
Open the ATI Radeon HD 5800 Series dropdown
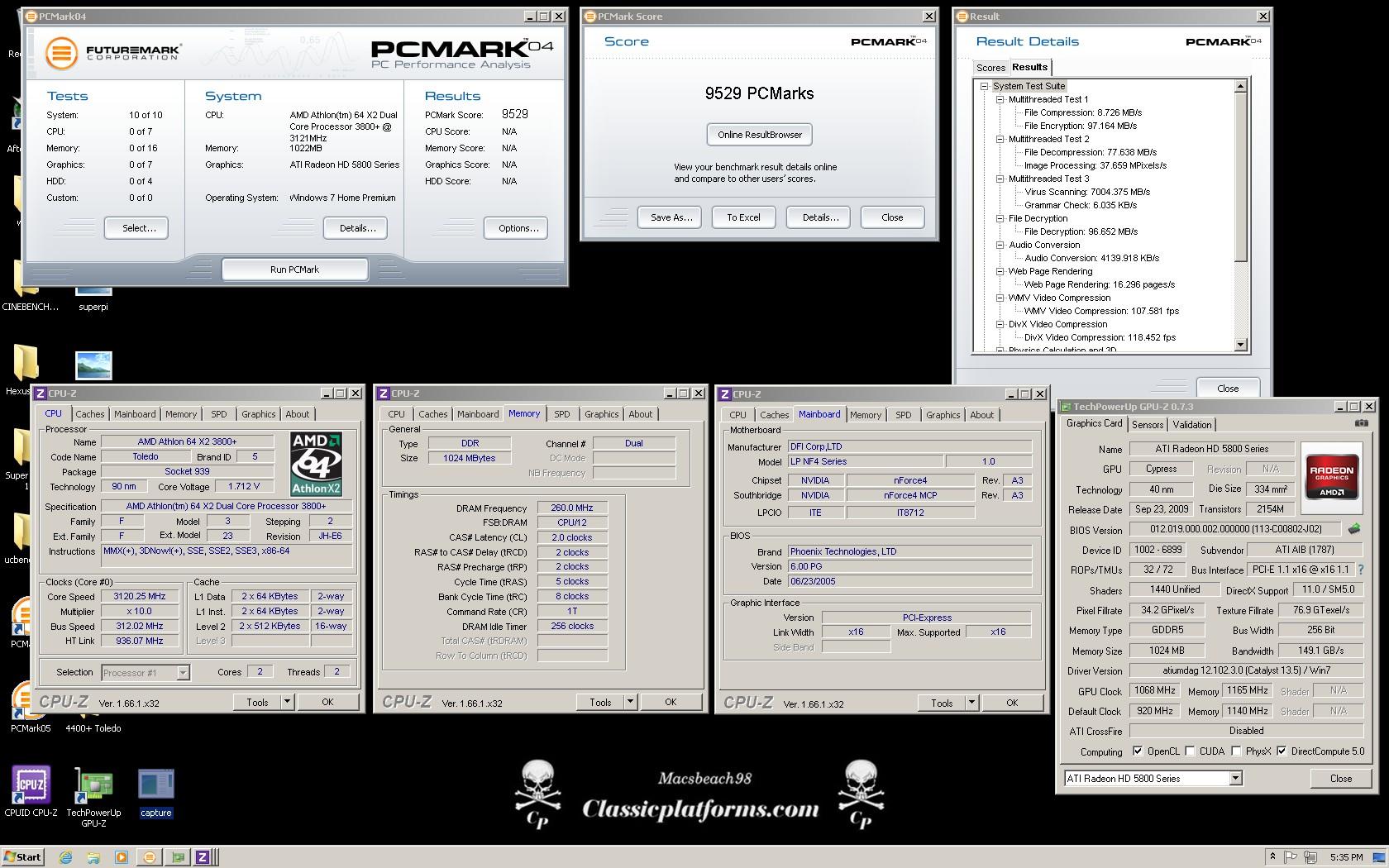click(1235, 778)
